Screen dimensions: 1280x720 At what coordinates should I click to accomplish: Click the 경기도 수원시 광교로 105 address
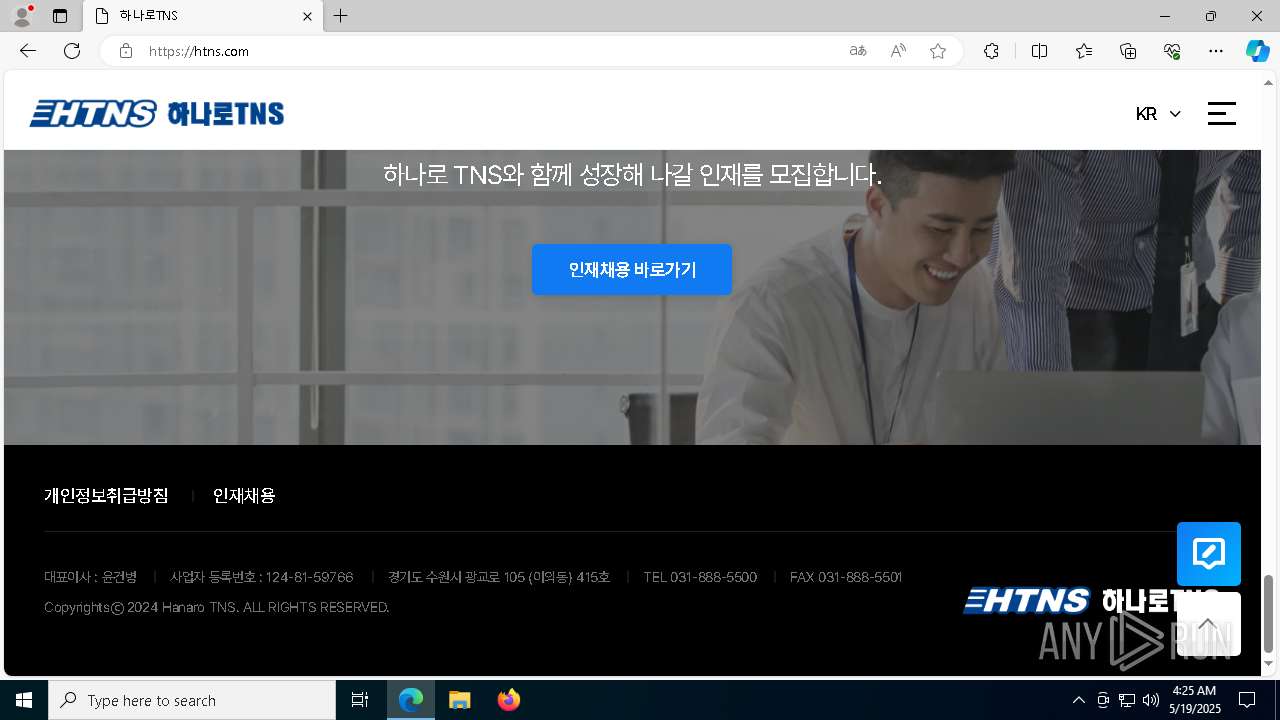[499, 577]
